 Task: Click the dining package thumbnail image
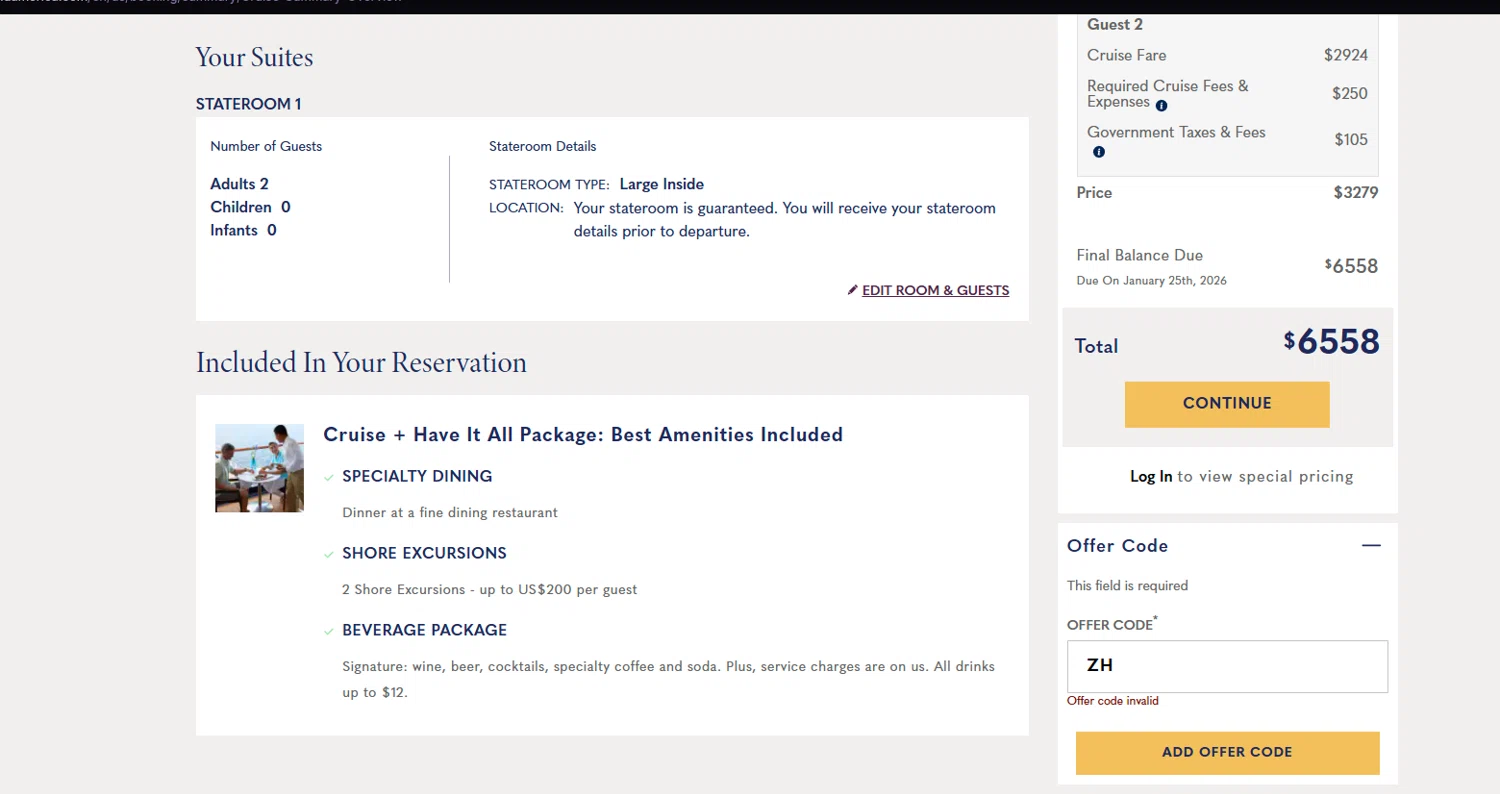click(260, 468)
